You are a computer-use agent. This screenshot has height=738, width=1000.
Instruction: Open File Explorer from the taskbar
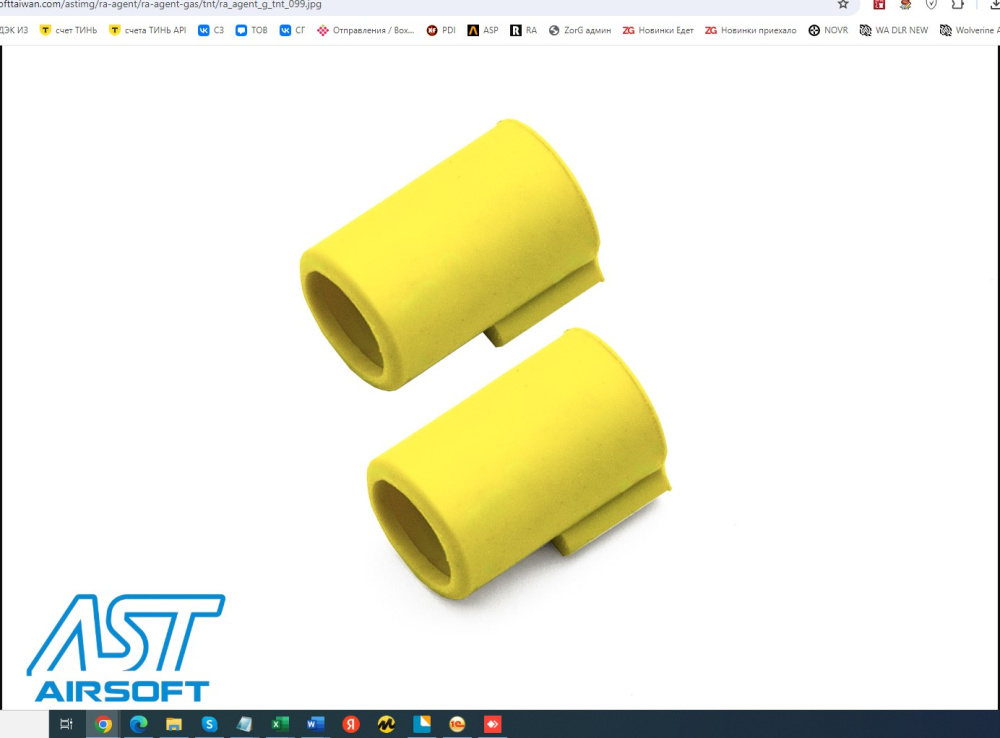(173, 724)
